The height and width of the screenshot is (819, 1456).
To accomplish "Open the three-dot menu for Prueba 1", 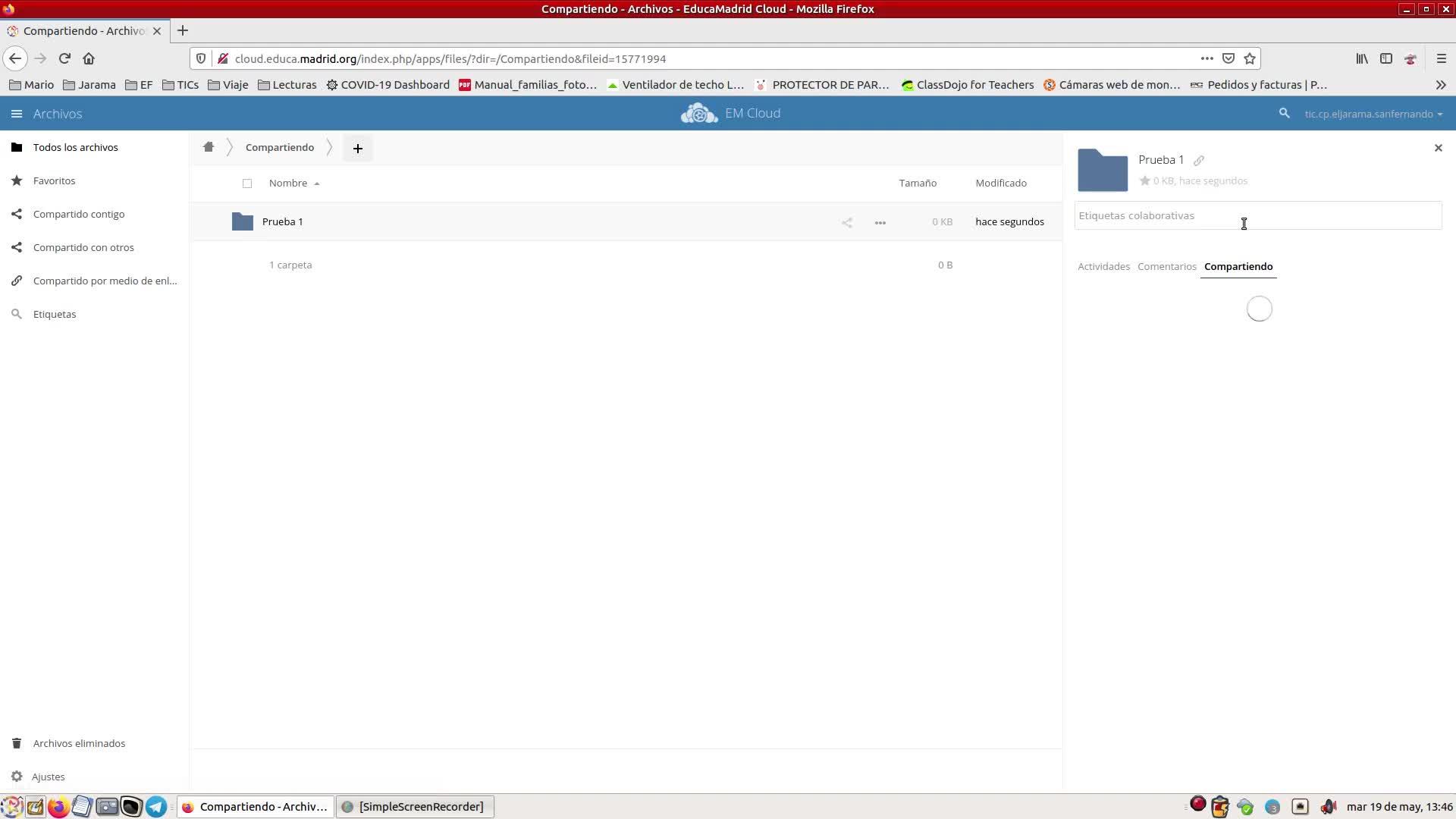I will point(880,222).
